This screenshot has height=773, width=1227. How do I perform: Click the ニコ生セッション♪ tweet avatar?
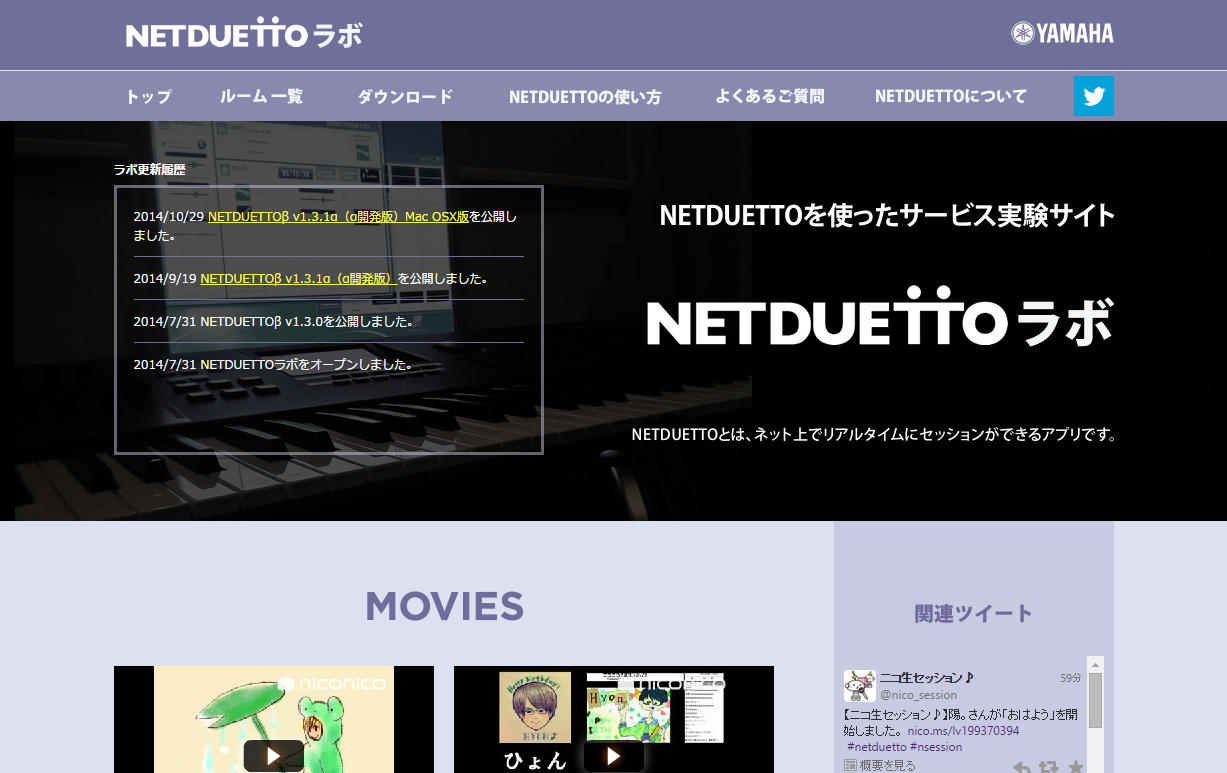click(860, 685)
